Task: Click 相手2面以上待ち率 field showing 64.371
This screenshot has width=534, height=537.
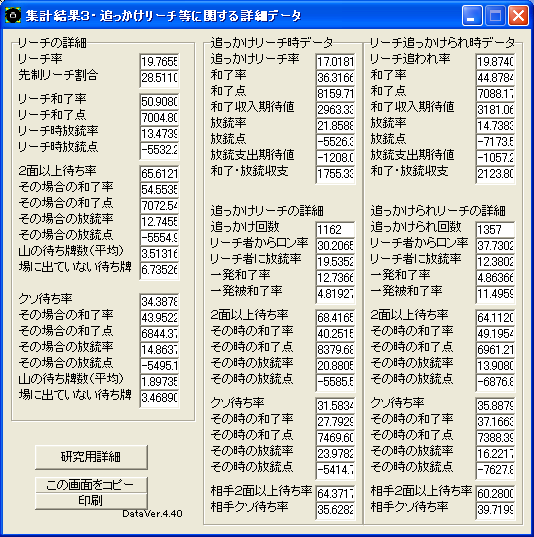Action: 335,494
